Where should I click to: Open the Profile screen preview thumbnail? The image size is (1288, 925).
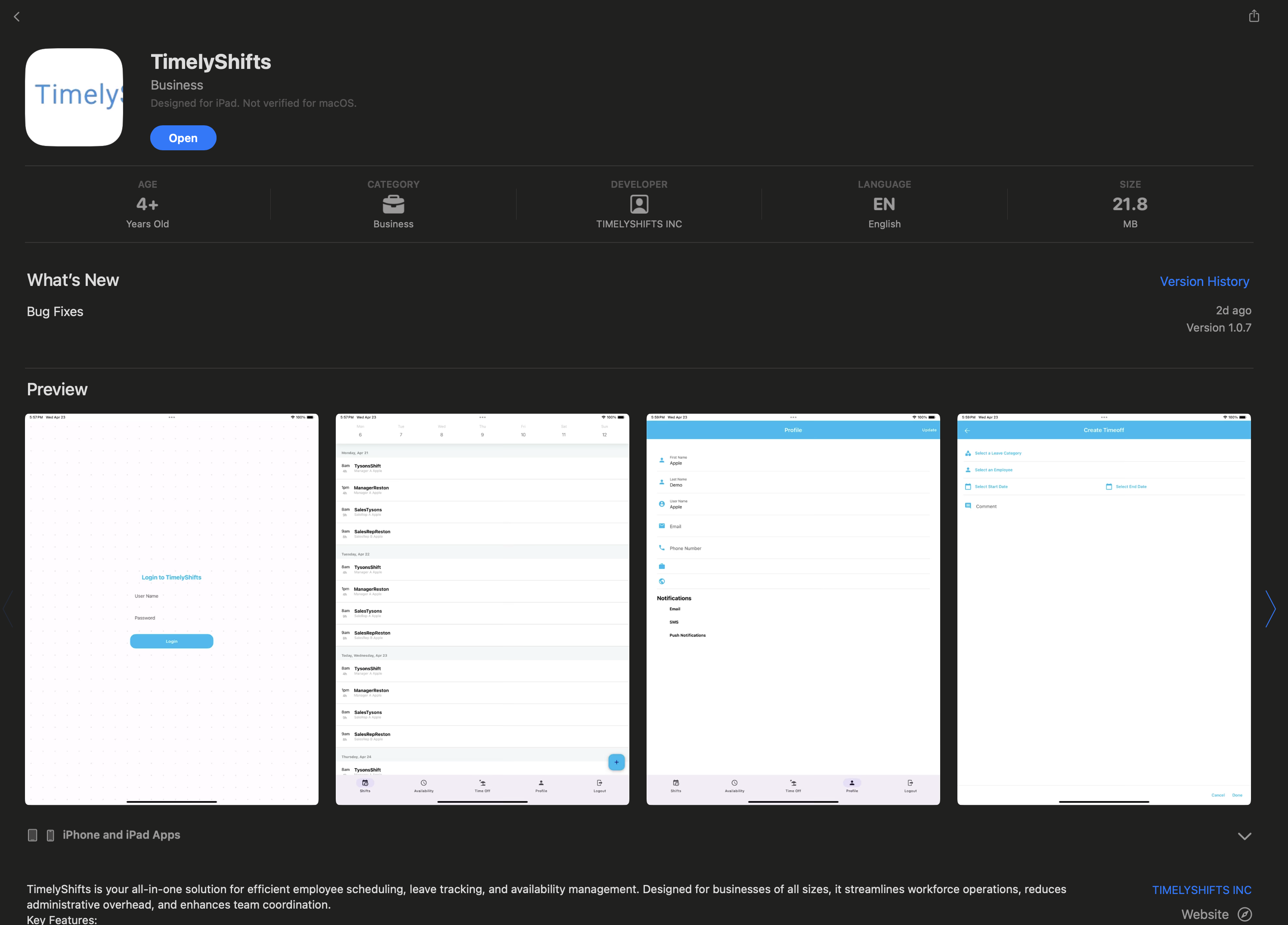coord(793,608)
